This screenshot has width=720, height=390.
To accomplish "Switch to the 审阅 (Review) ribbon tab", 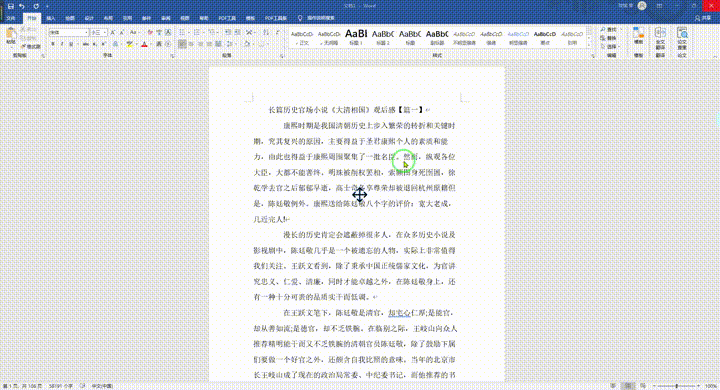I will pos(166,18).
